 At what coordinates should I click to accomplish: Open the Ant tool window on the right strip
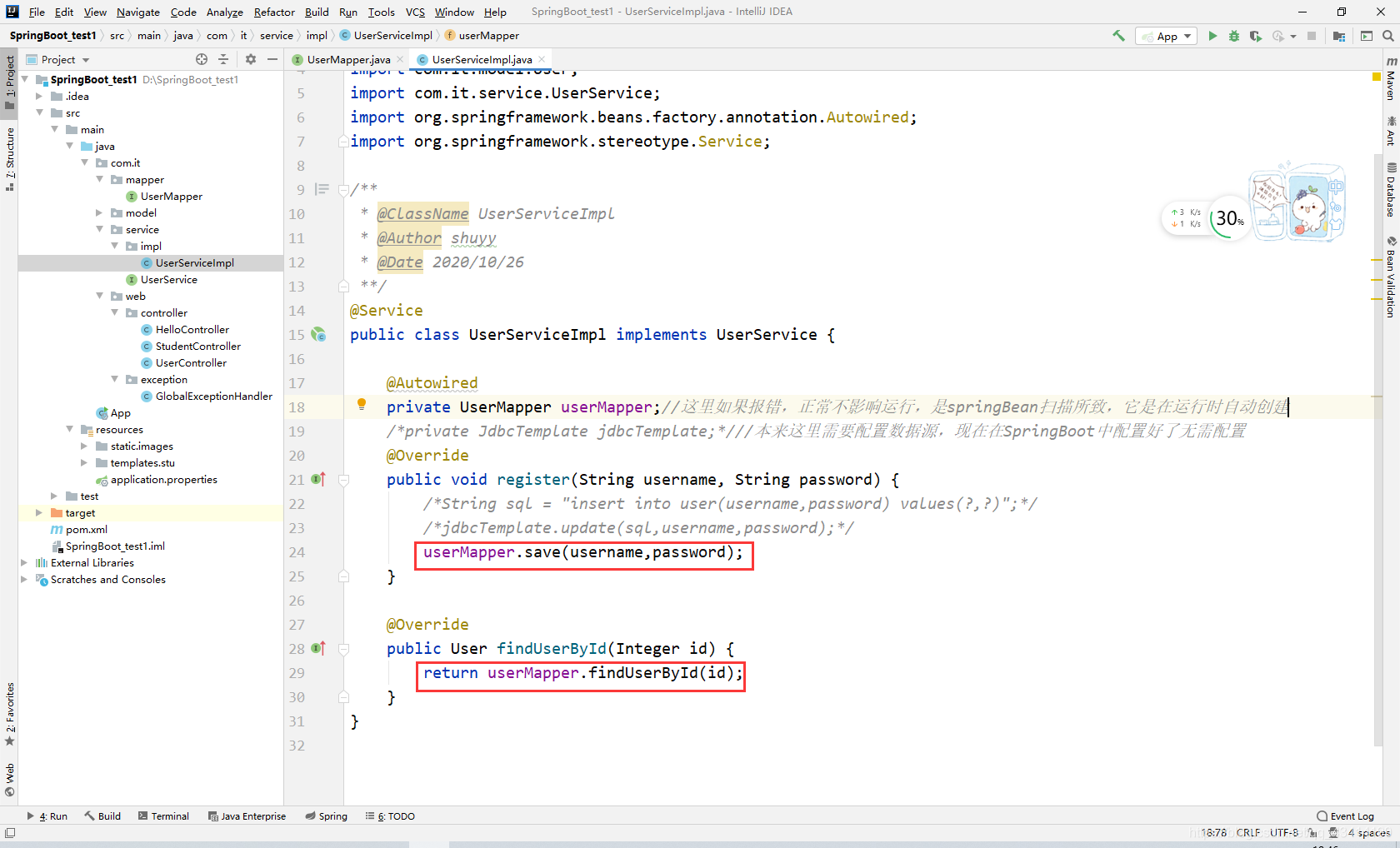coord(1391,130)
